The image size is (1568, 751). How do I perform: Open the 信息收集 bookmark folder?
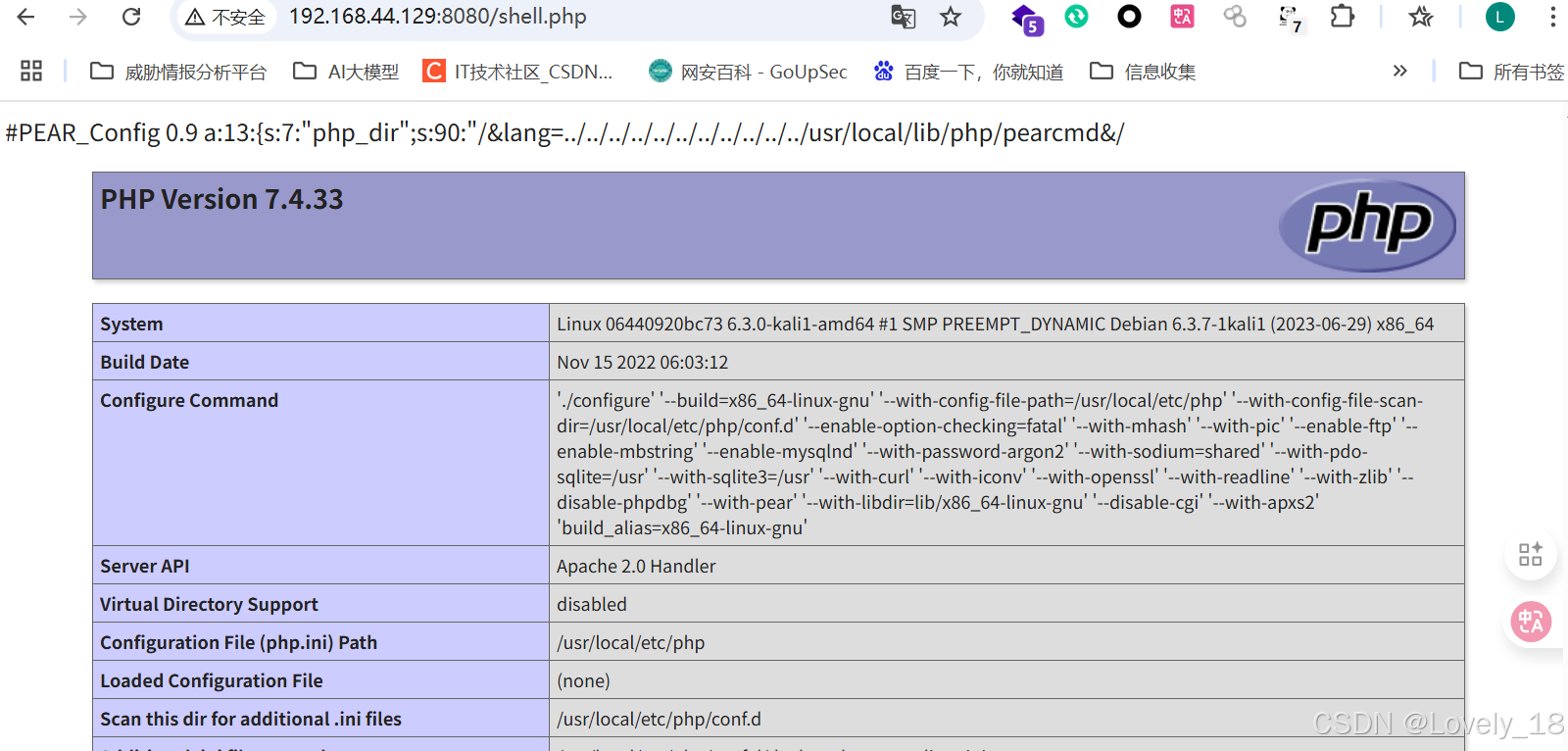coord(1143,72)
